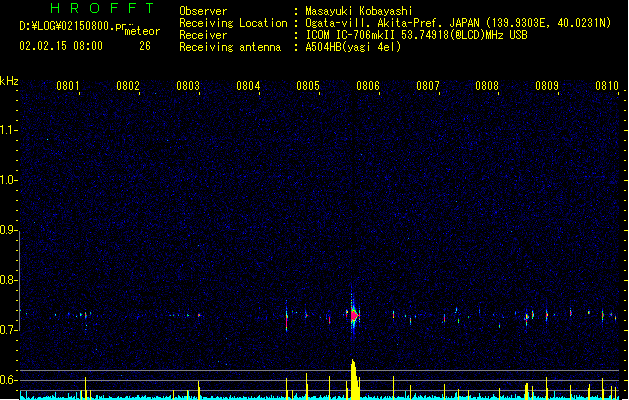
Task: Click the tallest yellow power spike under the 0806 echo
Action: click(x=354, y=380)
